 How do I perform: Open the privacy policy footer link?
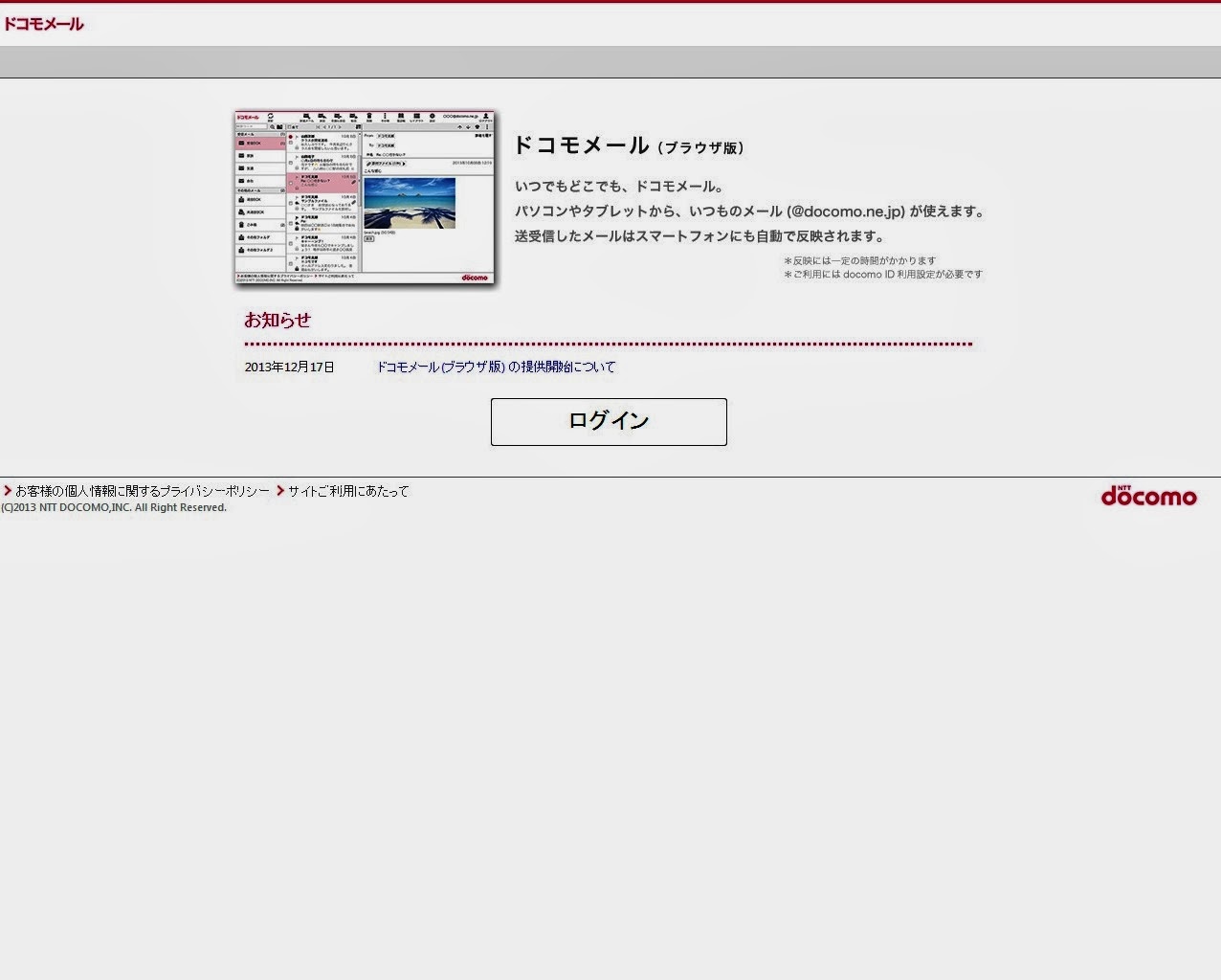point(143,491)
